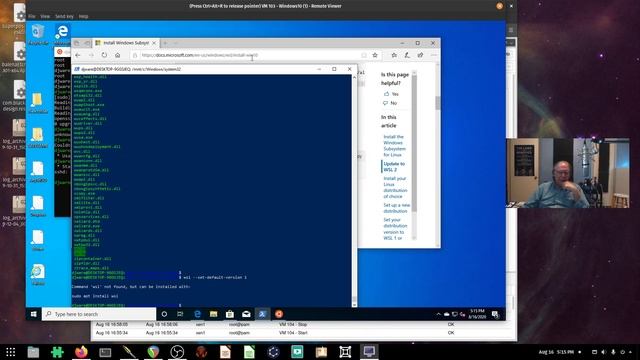
Task: Open 'Set your distribution version' link
Action: (x=395, y=229)
